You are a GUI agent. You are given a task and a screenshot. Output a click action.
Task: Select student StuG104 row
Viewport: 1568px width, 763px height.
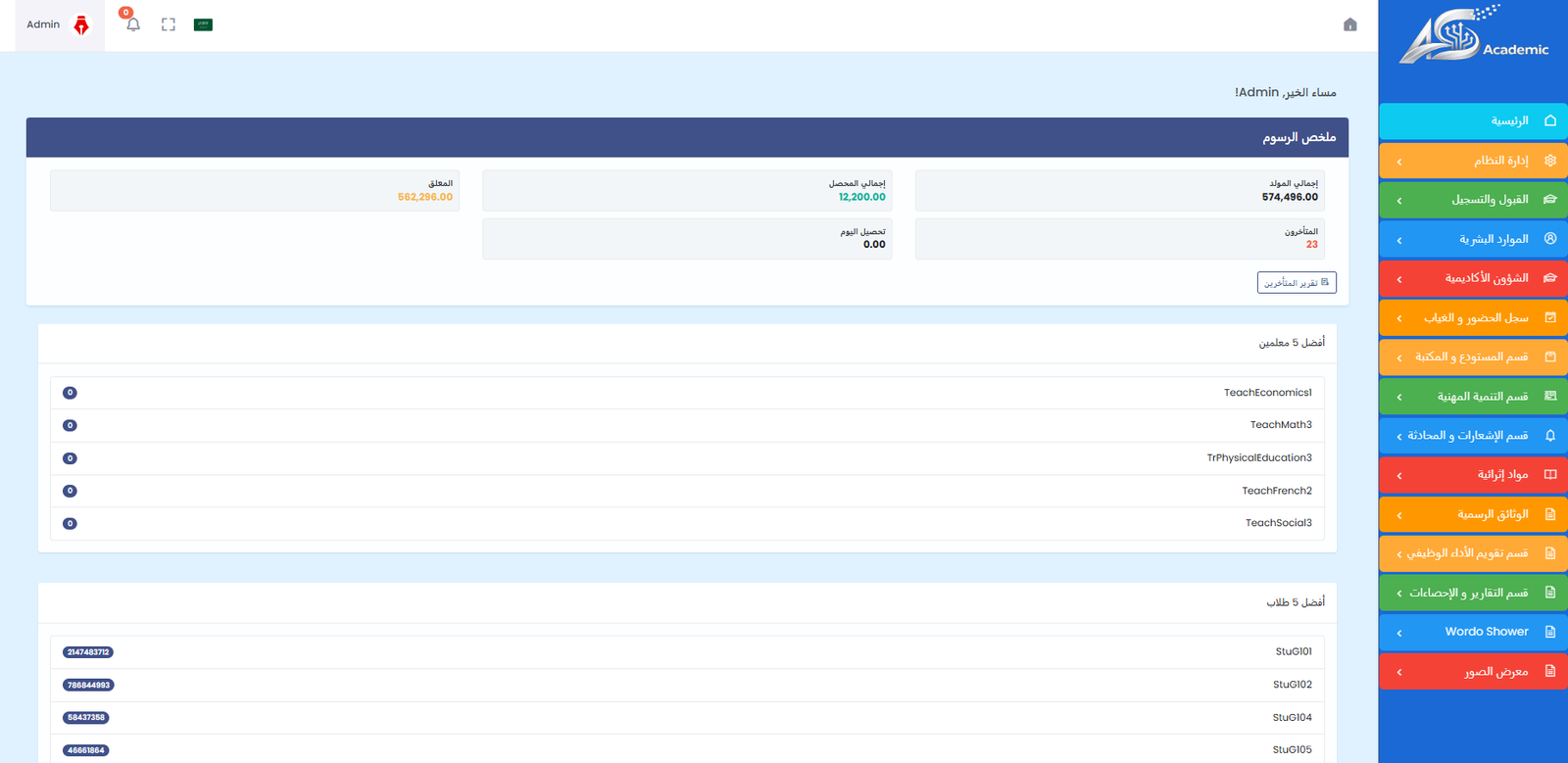687,718
